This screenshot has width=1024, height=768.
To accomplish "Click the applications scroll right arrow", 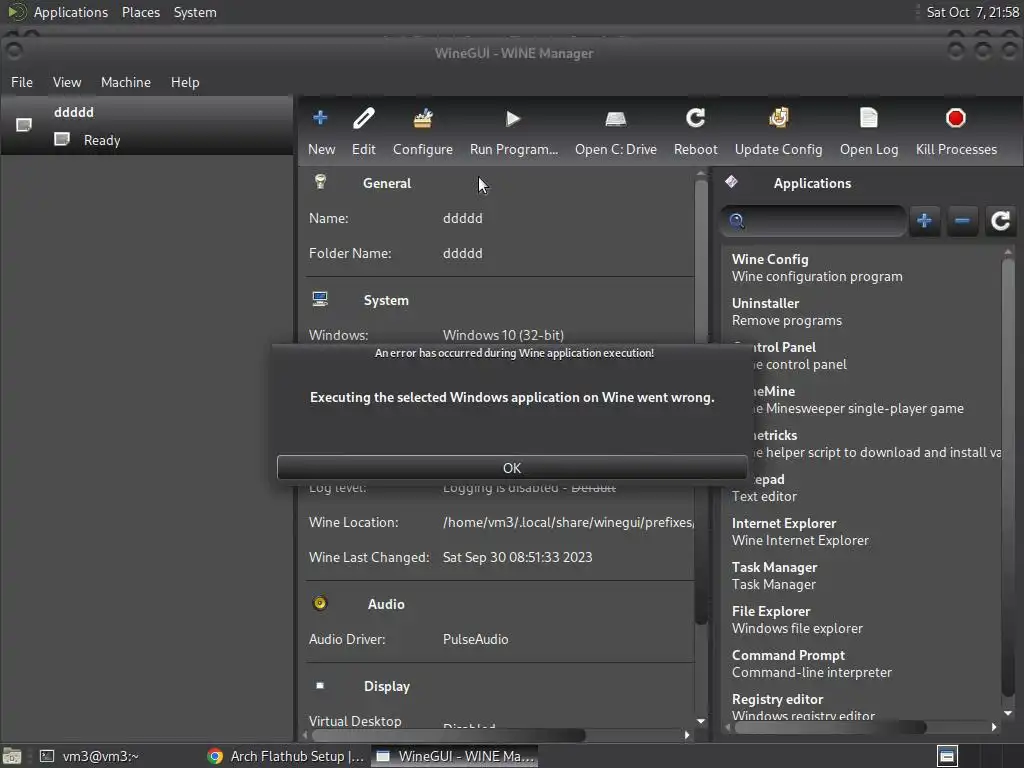I will coord(994,727).
